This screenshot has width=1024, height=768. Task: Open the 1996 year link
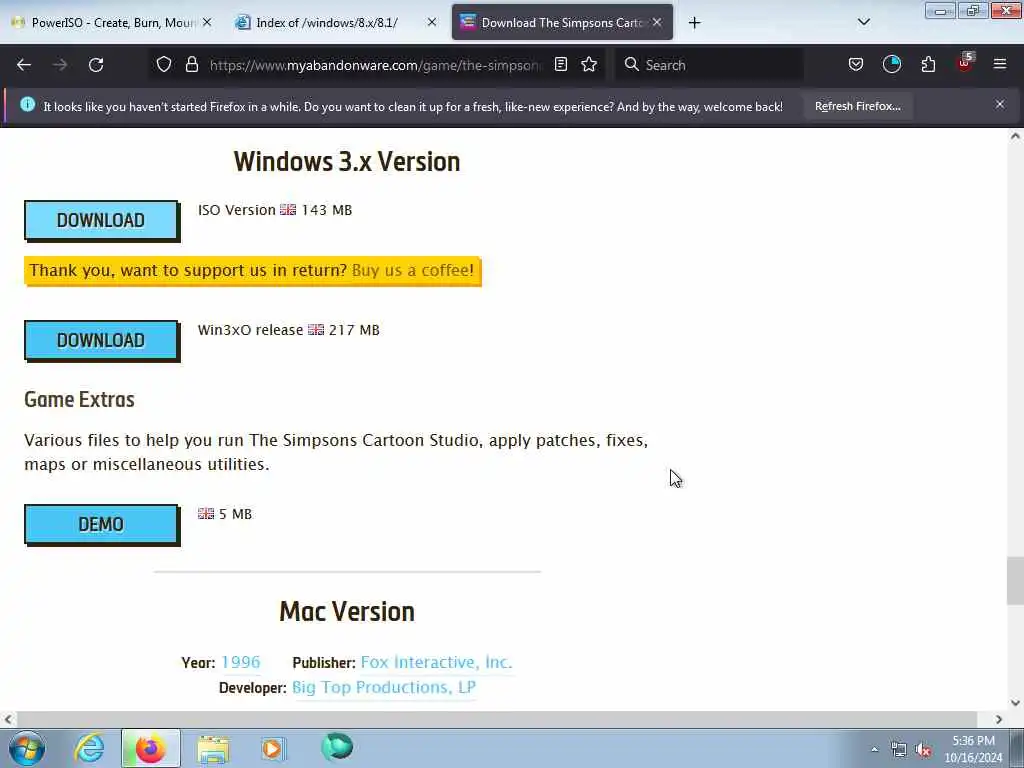[x=240, y=662]
